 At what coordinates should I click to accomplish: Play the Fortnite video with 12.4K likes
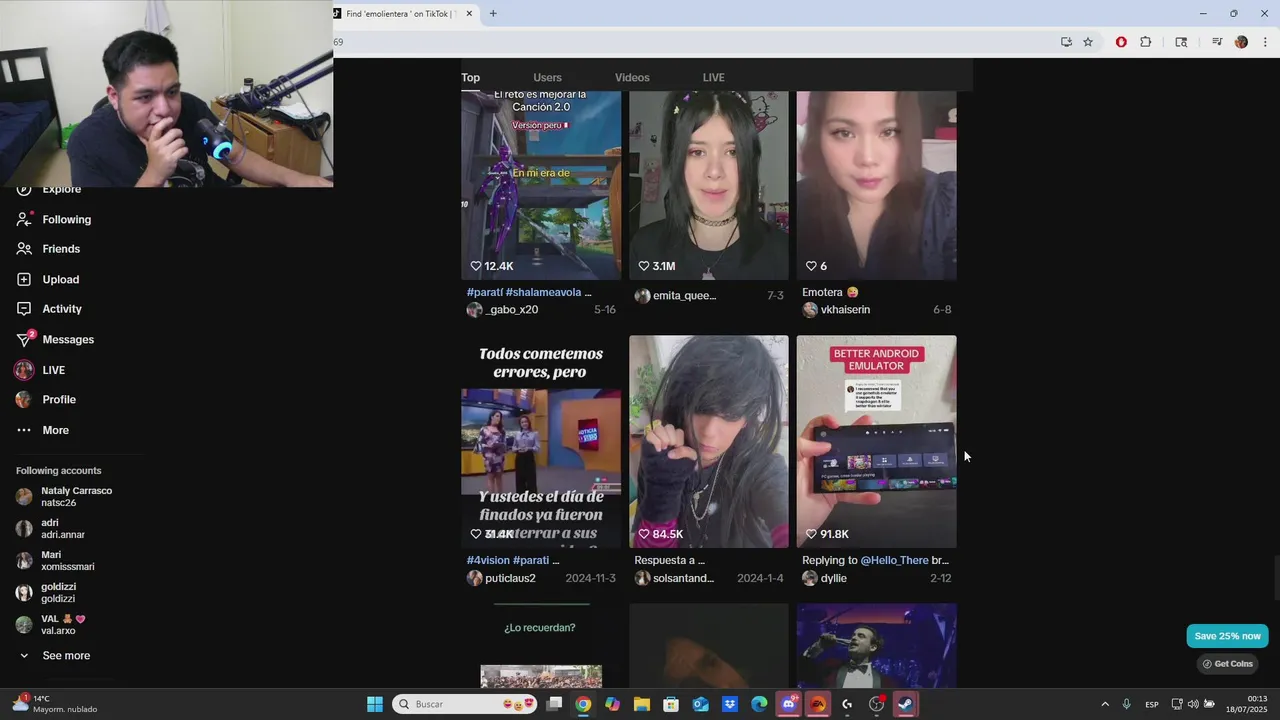pos(541,185)
